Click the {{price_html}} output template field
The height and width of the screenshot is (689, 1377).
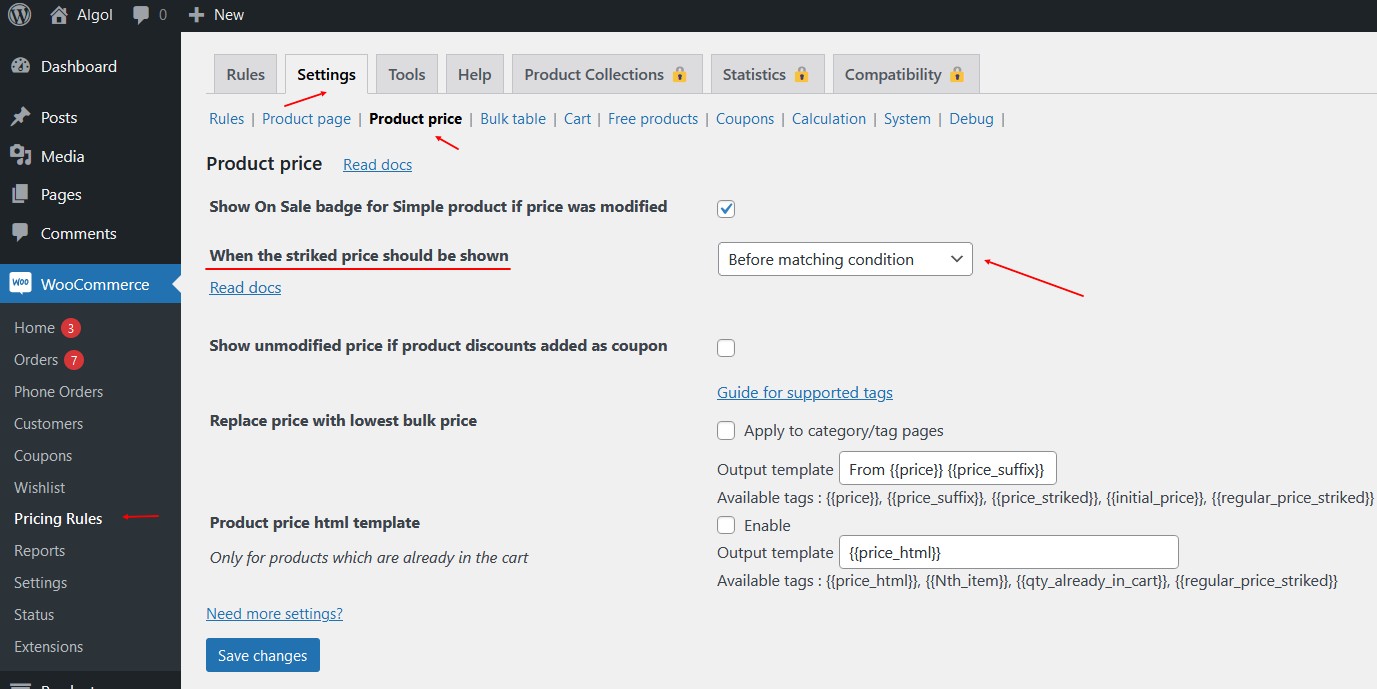(x=1008, y=552)
